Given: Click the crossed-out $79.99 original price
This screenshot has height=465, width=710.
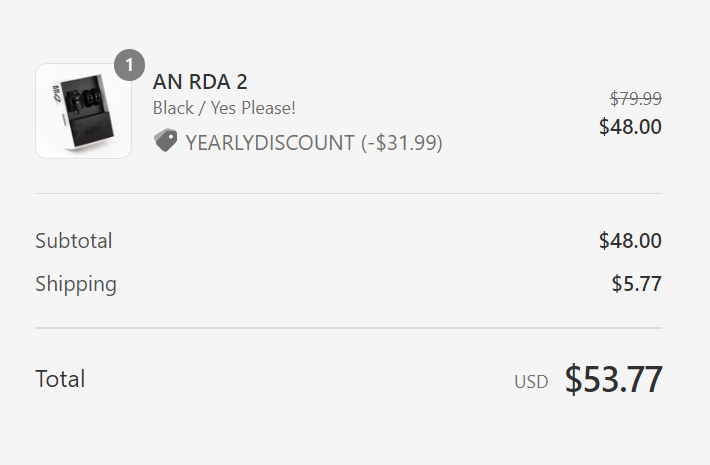Looking at the screenshot, I should 636,98.
